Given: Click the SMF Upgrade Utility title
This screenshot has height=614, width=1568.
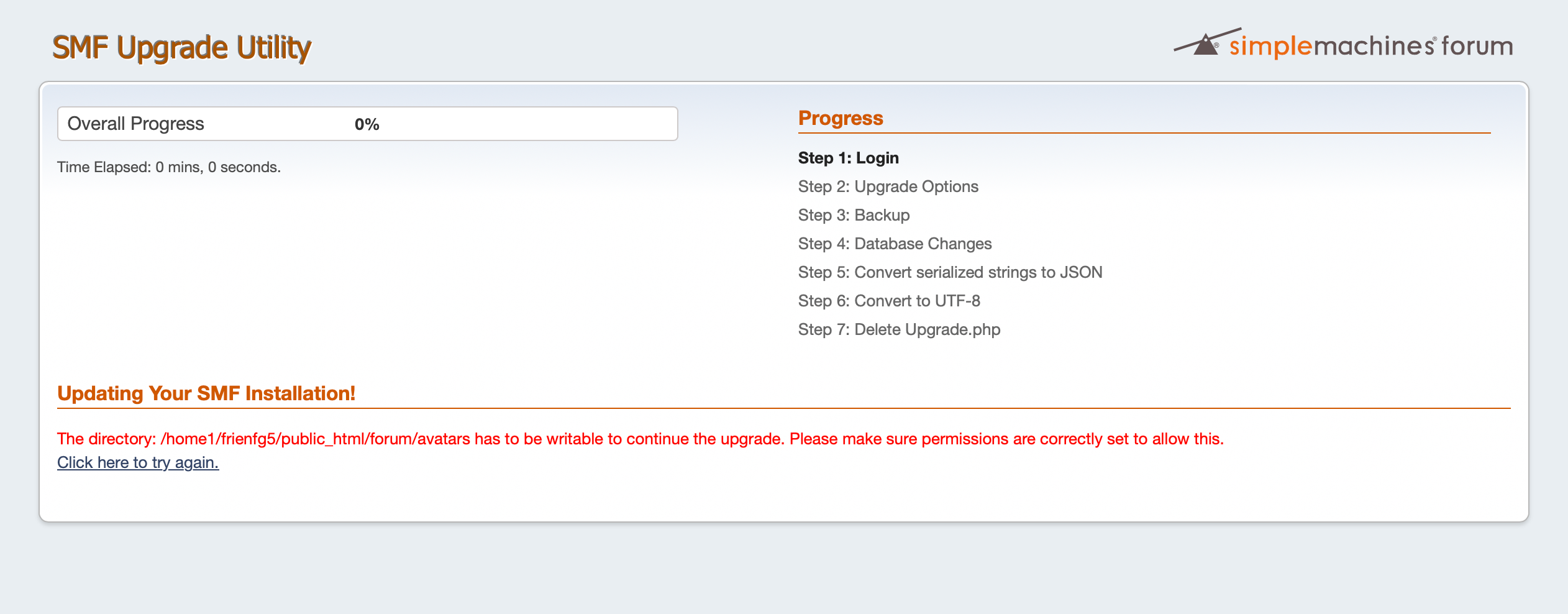Looking at the screenshot, I should coord(181,48).
